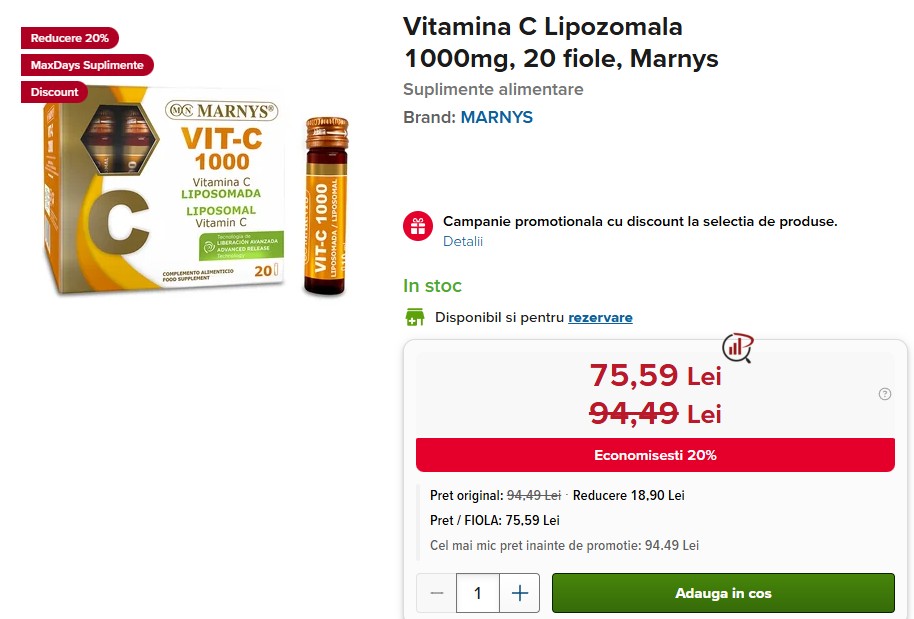The image size is (914, 619).
Task: Click the quantity input field
Action: coord(478,593)
